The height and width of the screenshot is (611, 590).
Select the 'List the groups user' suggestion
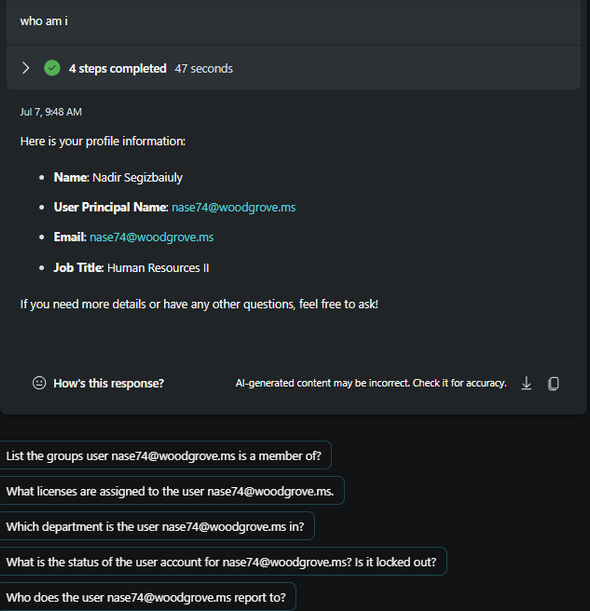(x=165, y=455)
